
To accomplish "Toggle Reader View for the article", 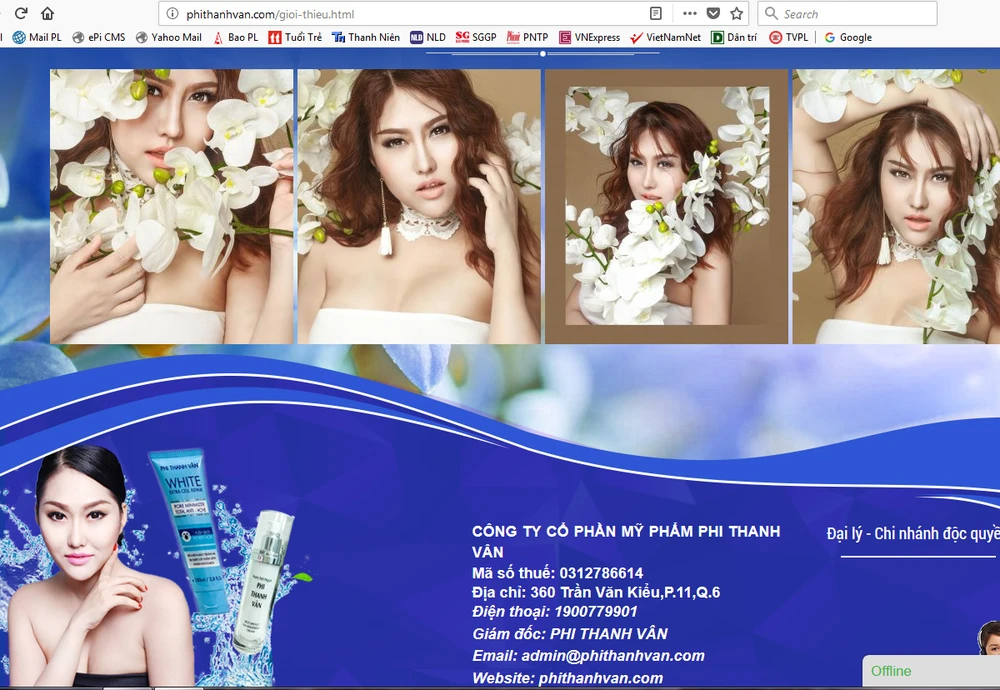I will point(654,13).
